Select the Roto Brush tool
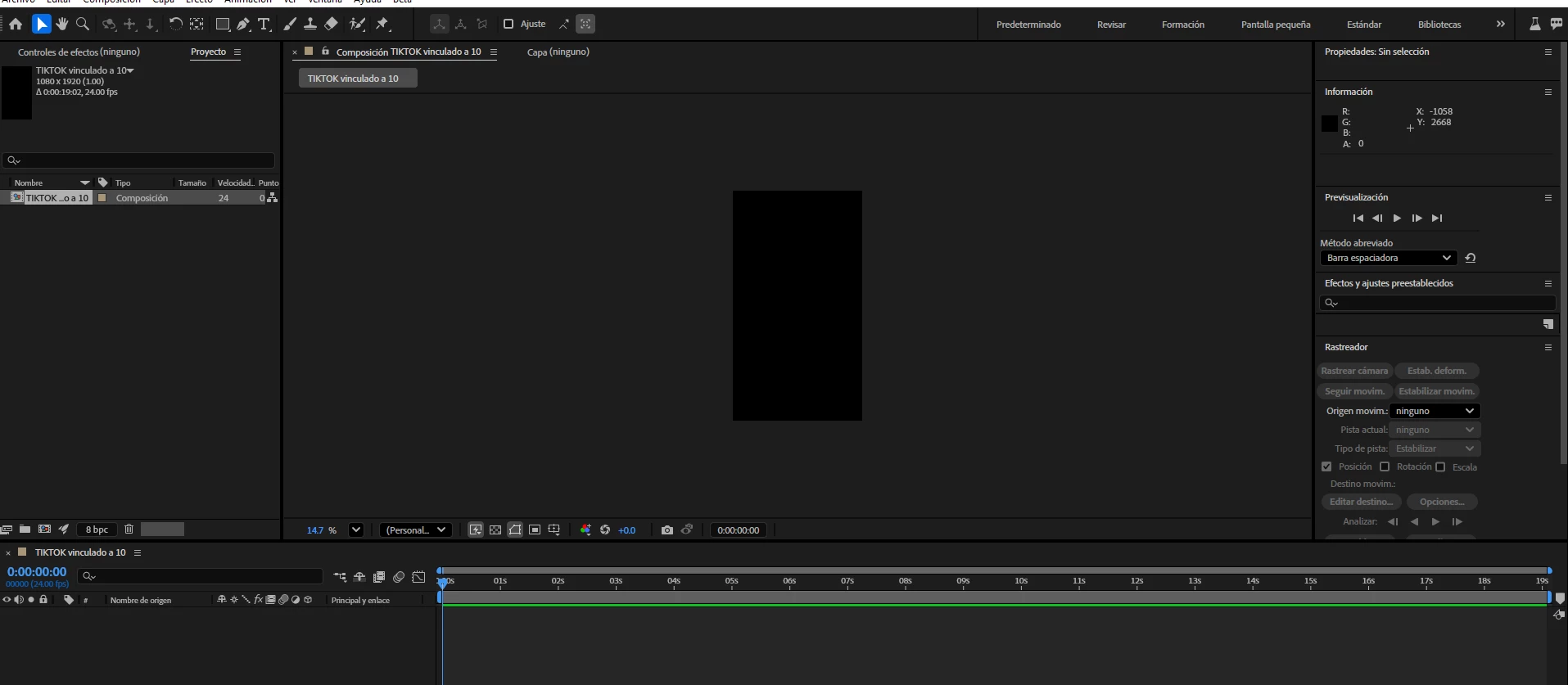 (357, 25)
